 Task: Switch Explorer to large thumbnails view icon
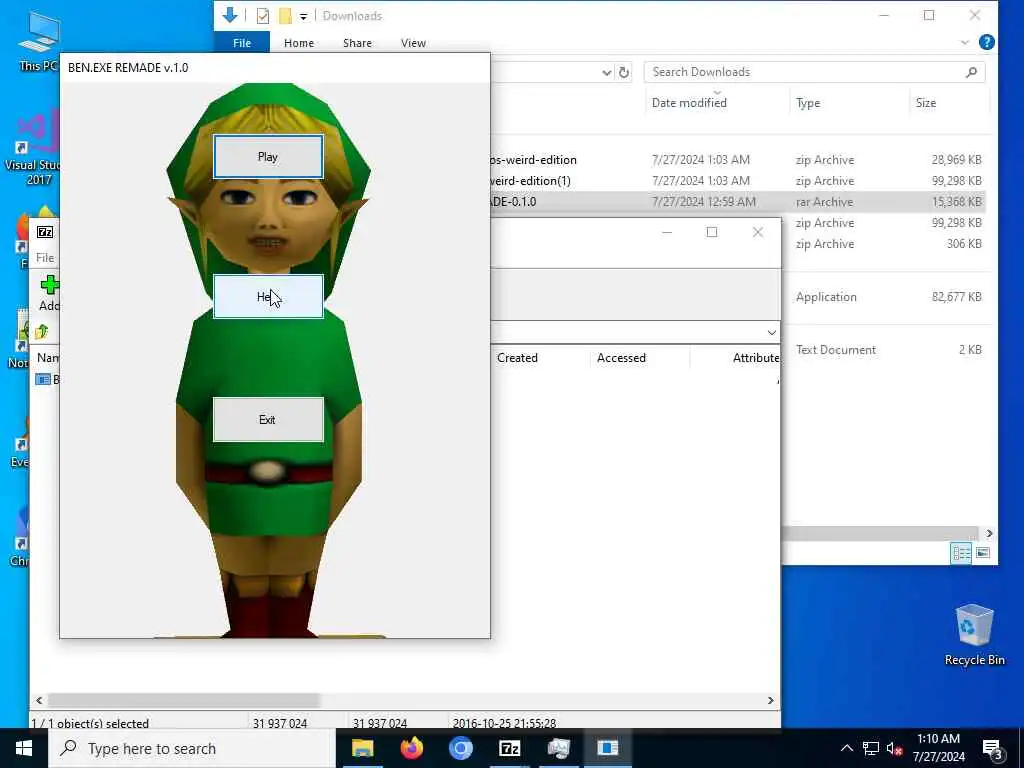point(983,553)
